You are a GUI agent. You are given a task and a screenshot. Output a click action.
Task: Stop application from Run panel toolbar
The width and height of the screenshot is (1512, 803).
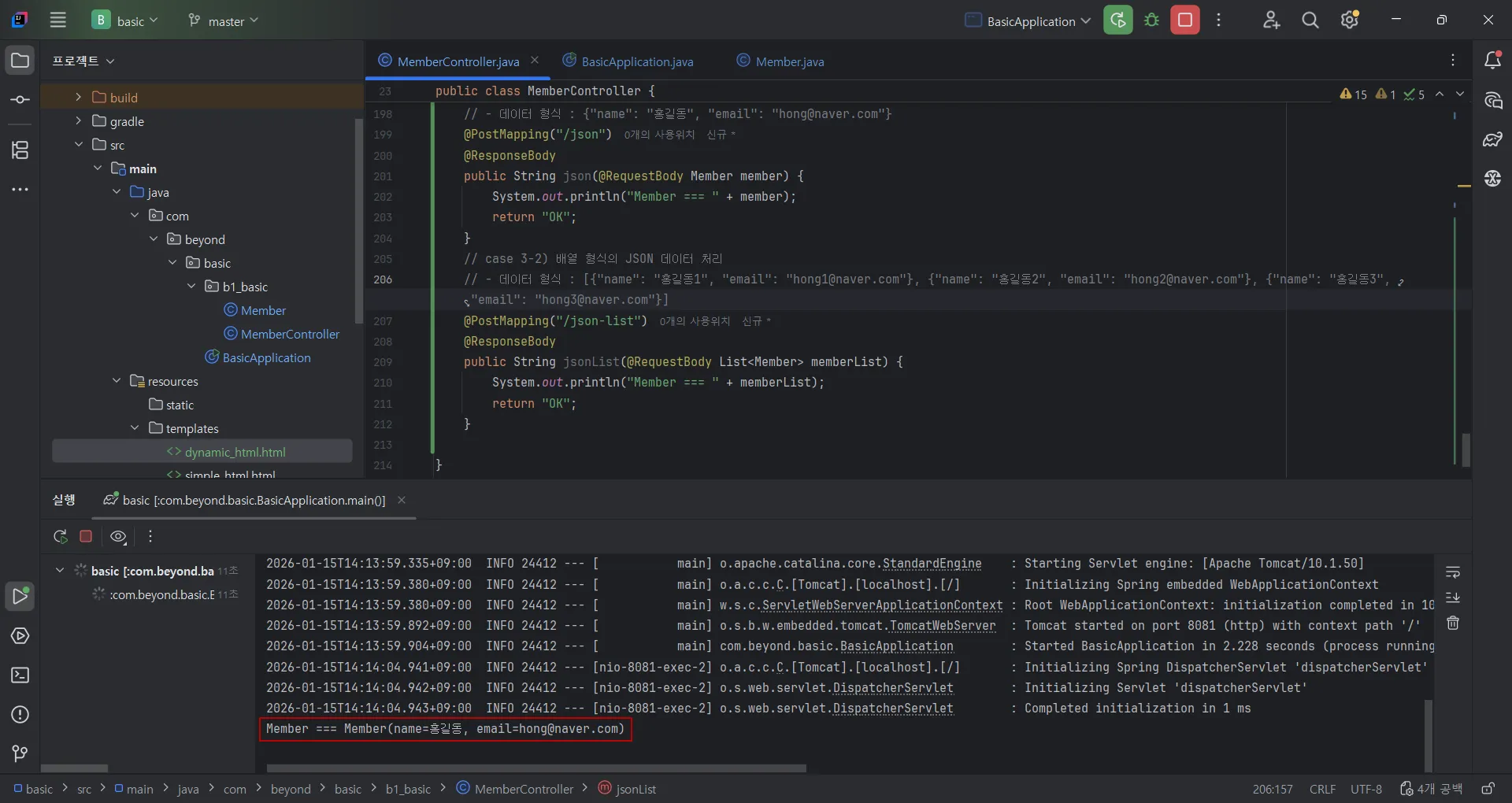[87, 536]
